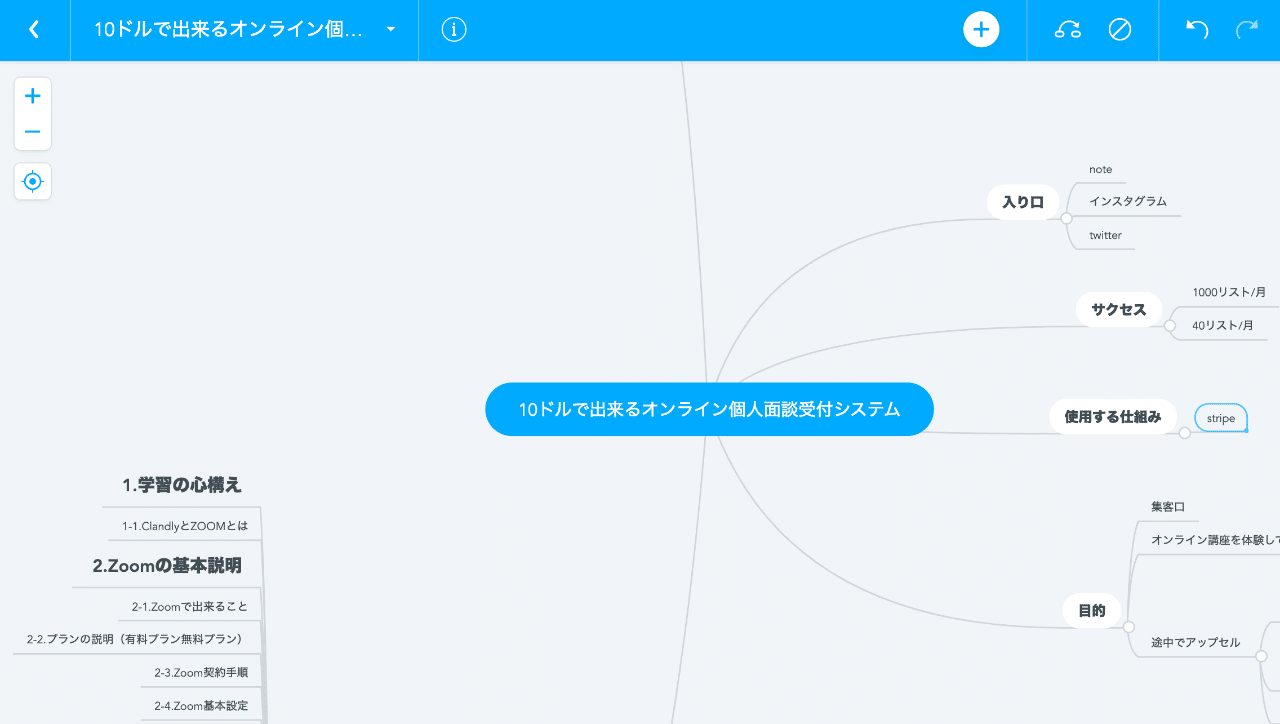Image resolution: width=1280 pixels, height=724 pixels.
Task: Select the 使用する仕組み node
Action: pos(1113,417)
